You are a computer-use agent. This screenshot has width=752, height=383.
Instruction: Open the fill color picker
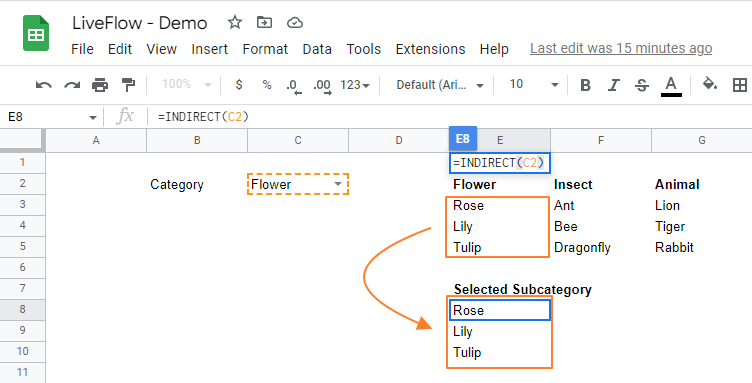tap(710, 84)
